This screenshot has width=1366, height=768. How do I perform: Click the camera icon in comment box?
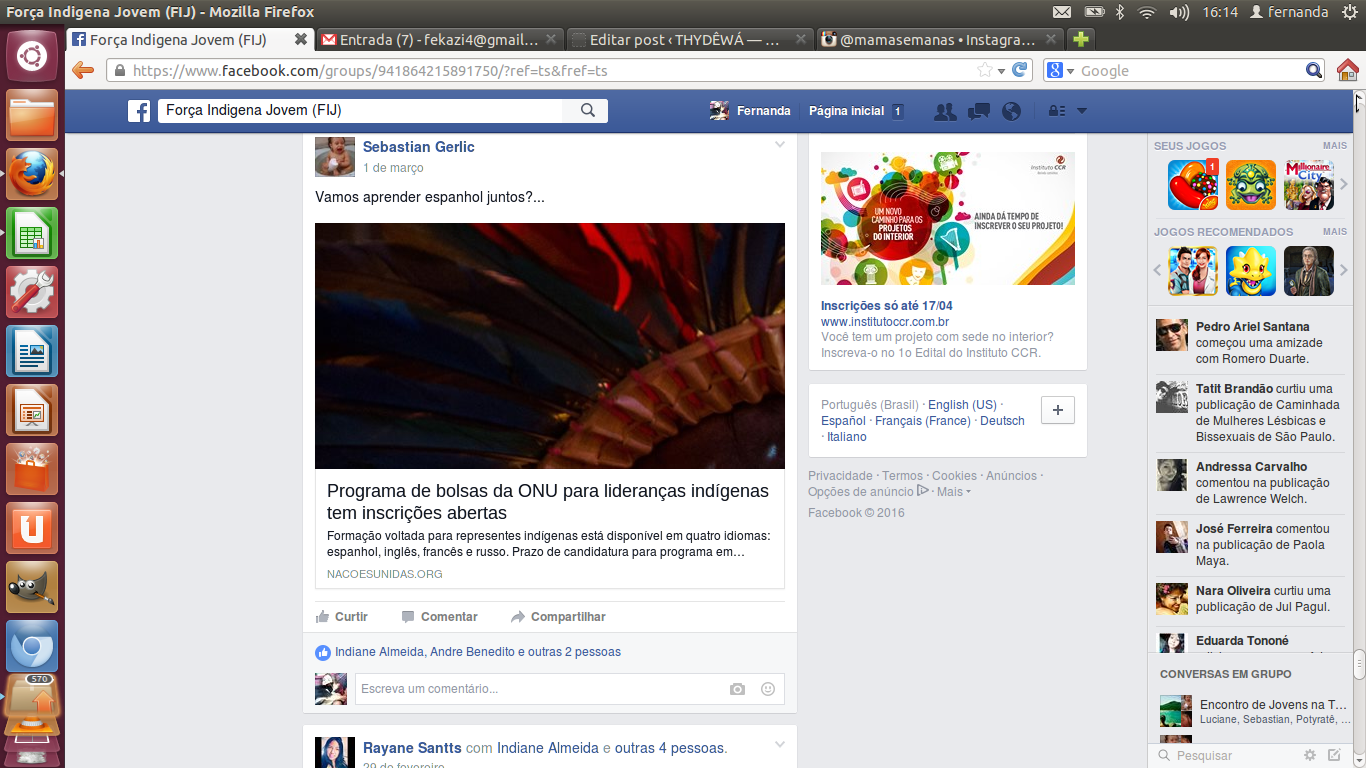pos(737,689)
